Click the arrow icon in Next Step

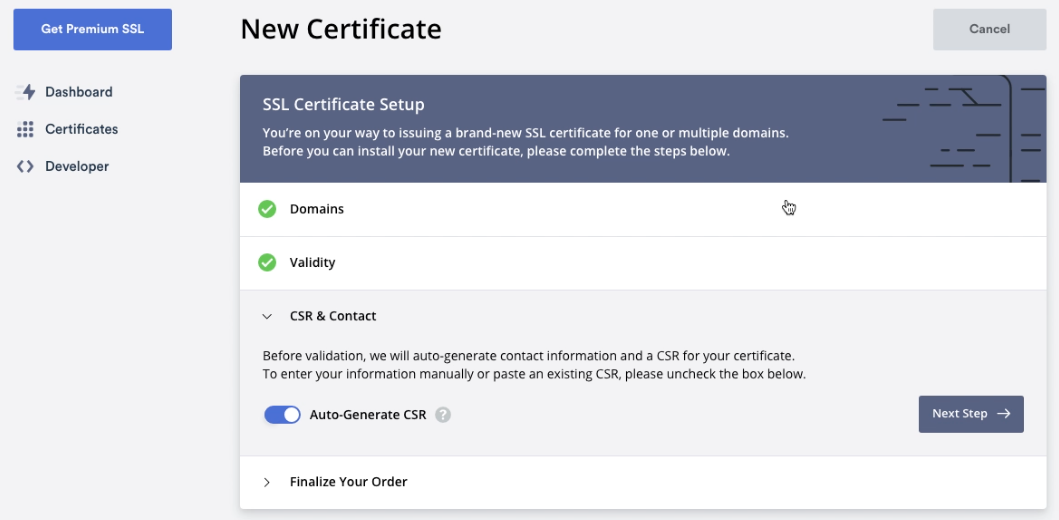coord(1004,414)
